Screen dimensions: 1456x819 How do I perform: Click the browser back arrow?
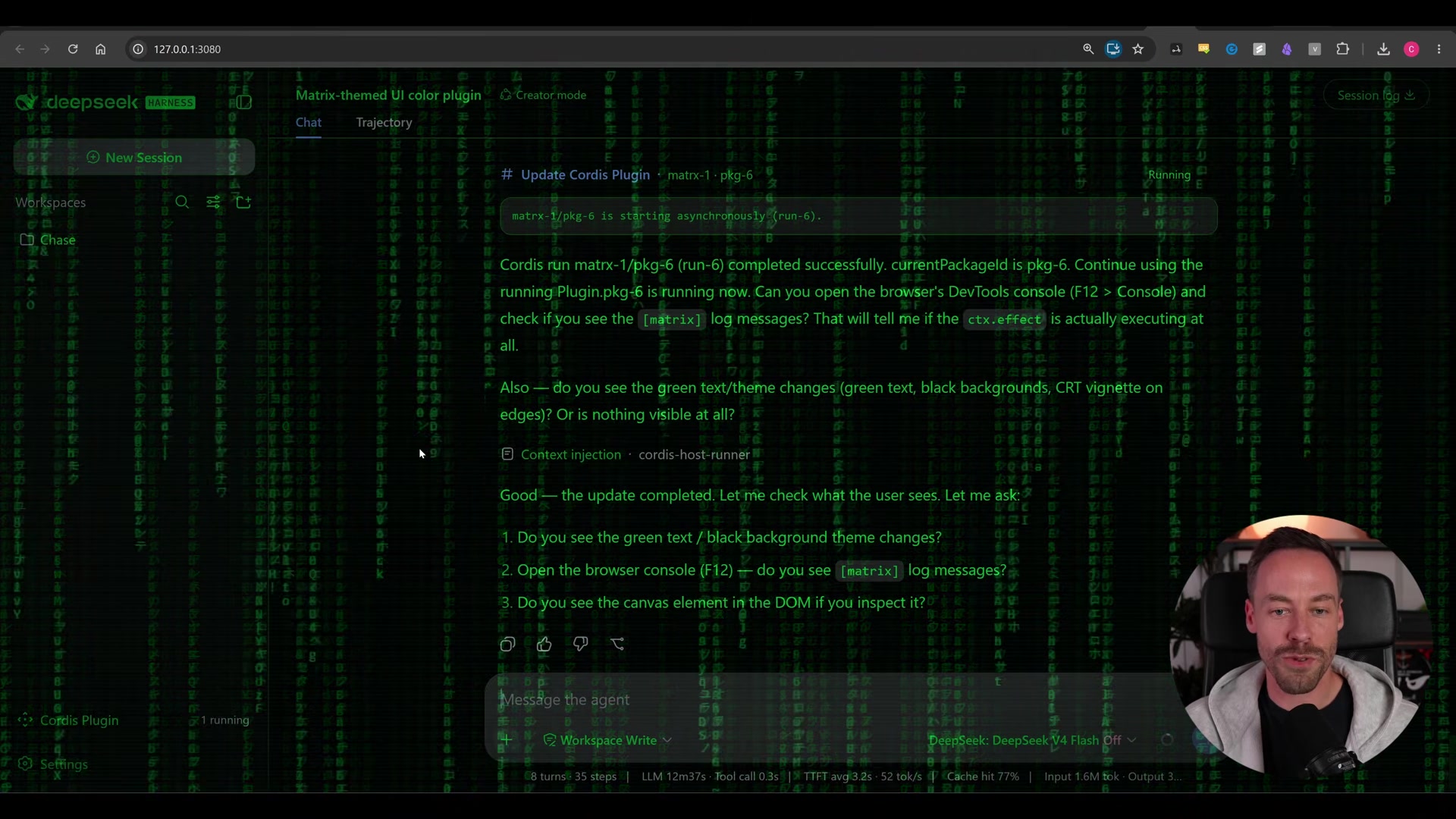coord(20,49)
